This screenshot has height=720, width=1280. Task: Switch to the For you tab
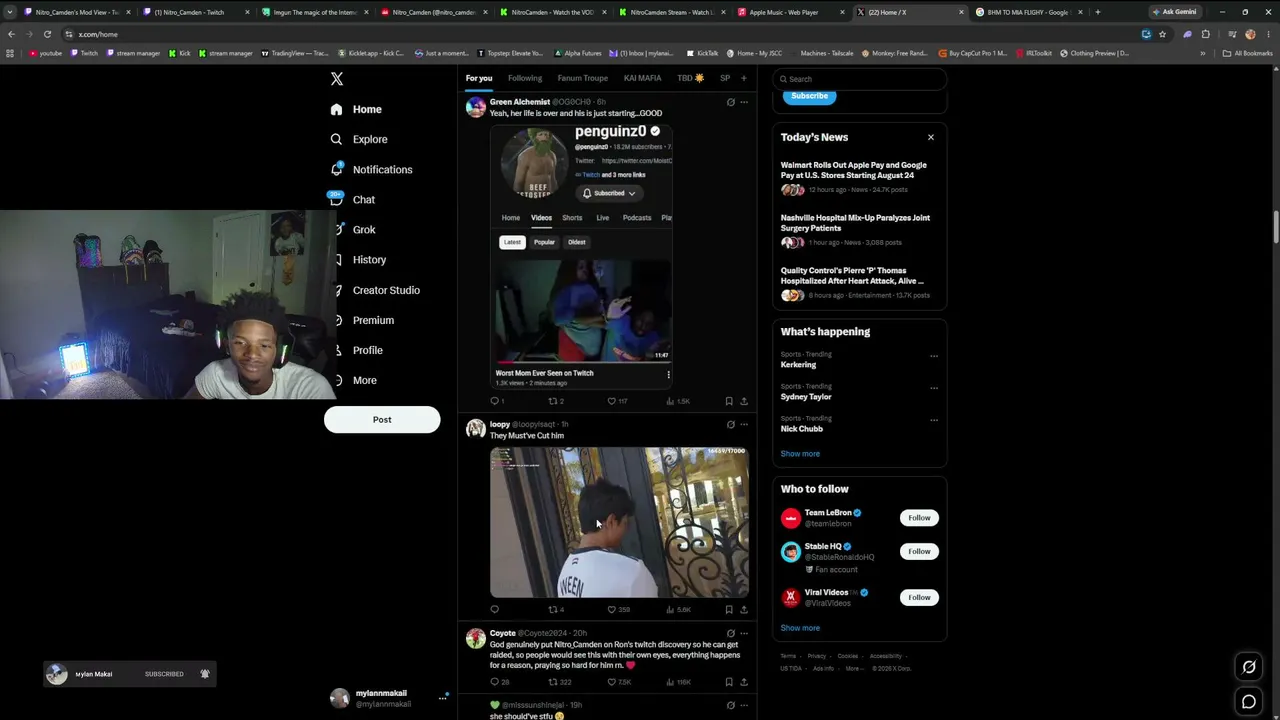pos(479,78)
